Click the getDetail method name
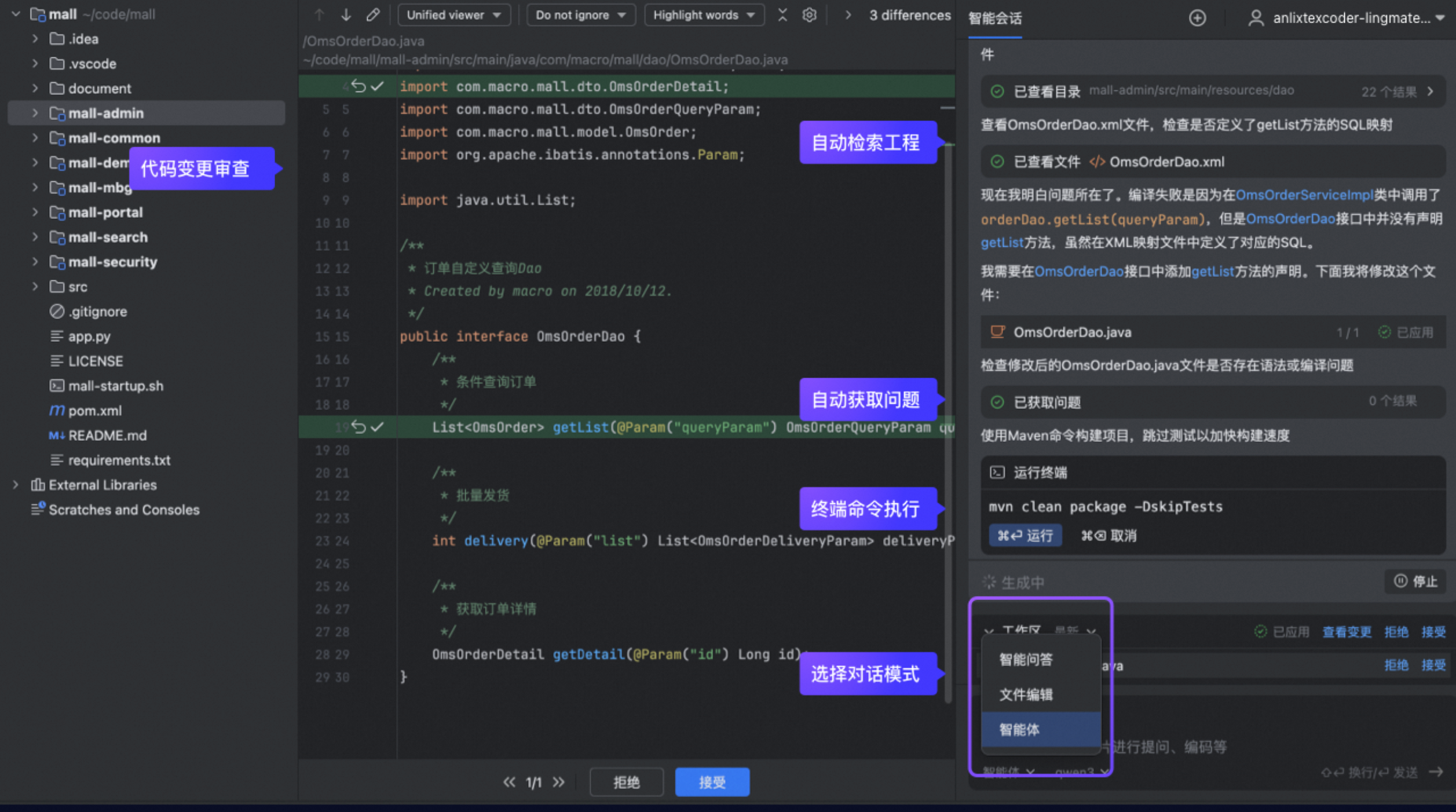Viewport: 1456px width, 812px height. [588, 654]
